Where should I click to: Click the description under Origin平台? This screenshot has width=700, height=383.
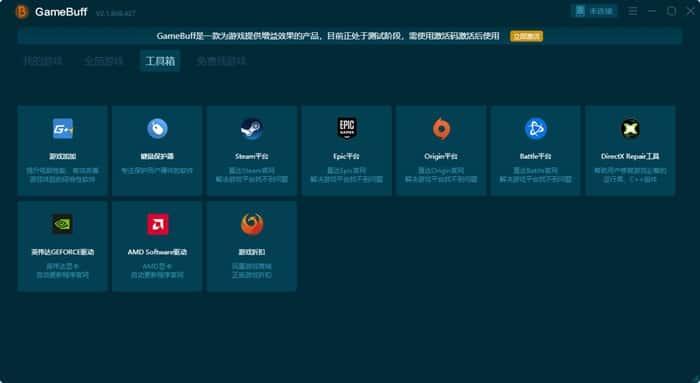(441, 175)
